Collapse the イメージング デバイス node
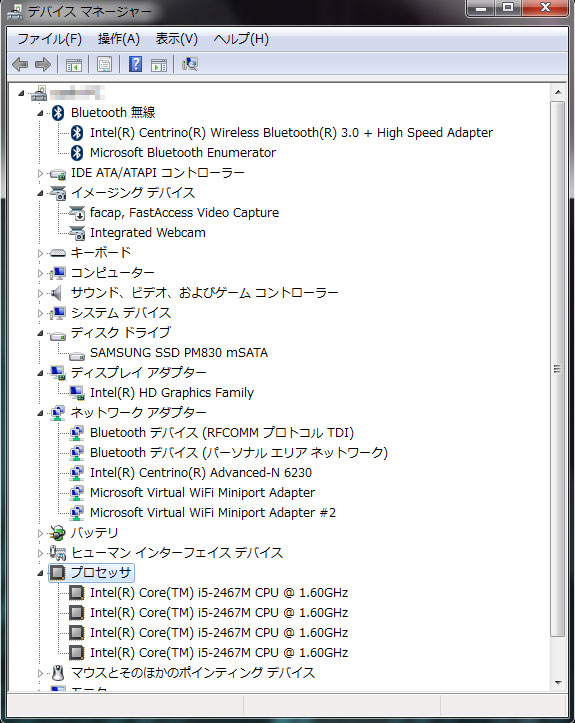575x723 pixels. (x=40, y=193)
